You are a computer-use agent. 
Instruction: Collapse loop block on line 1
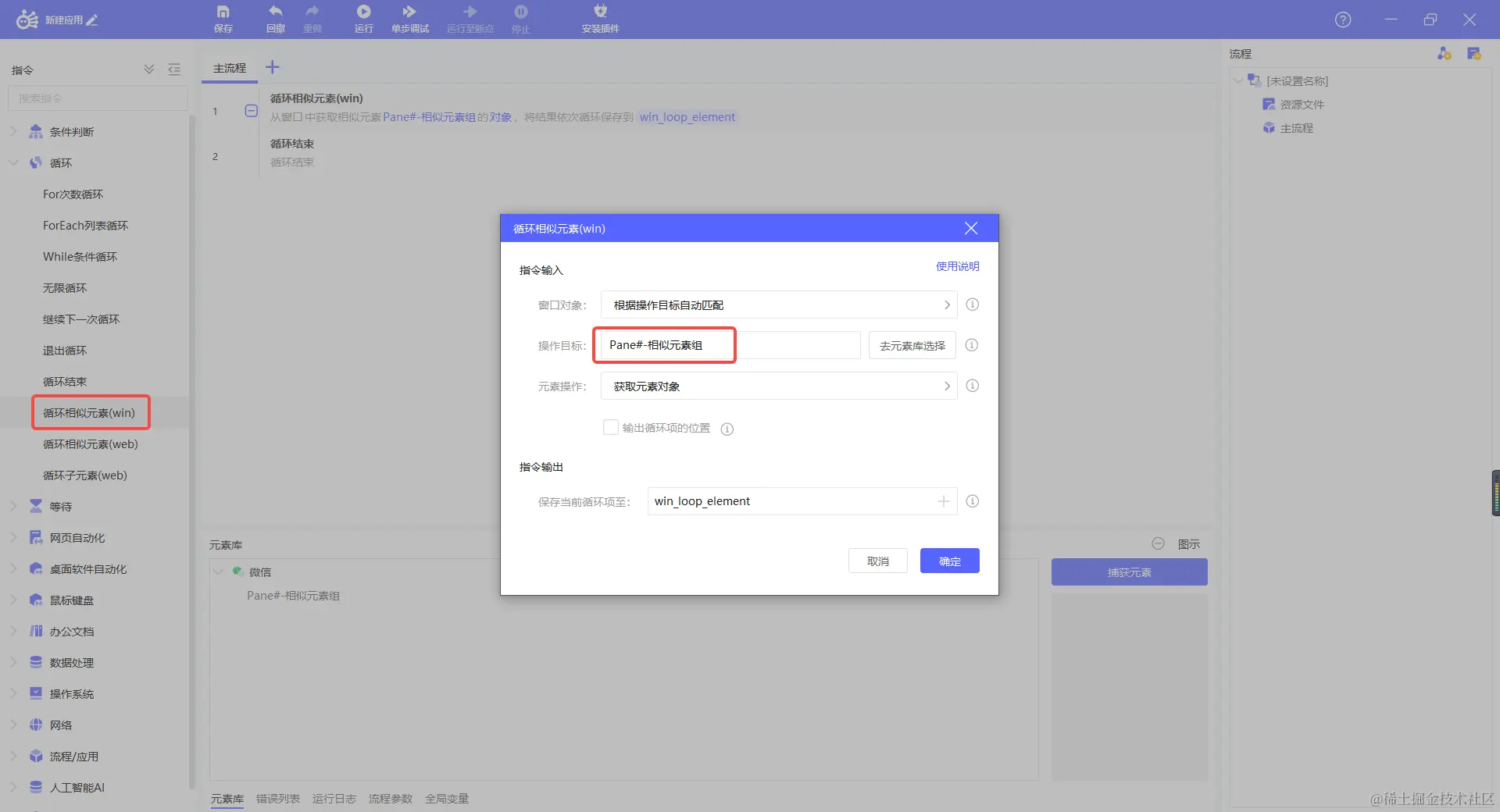[251, 111]
